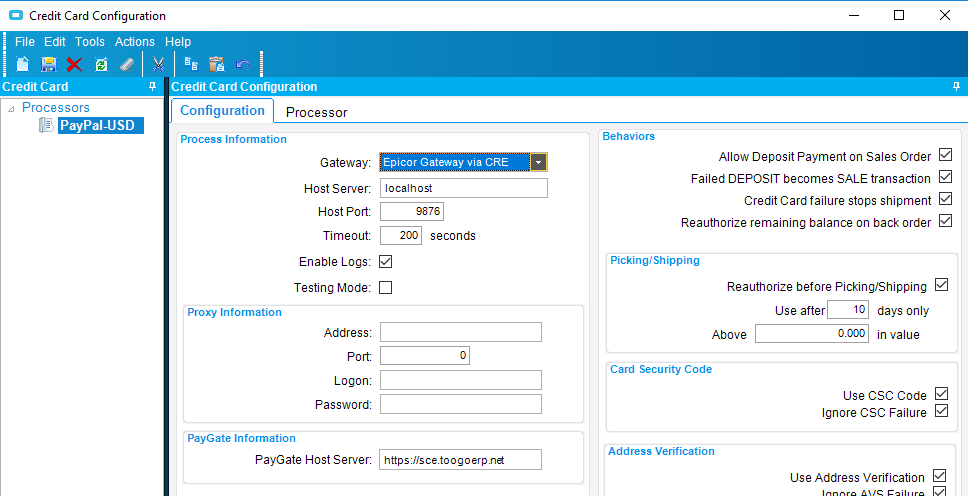This screenshot has height=496, width=968.
Task: Click the red X Delete icon
Action: click(x=75, y=64)
